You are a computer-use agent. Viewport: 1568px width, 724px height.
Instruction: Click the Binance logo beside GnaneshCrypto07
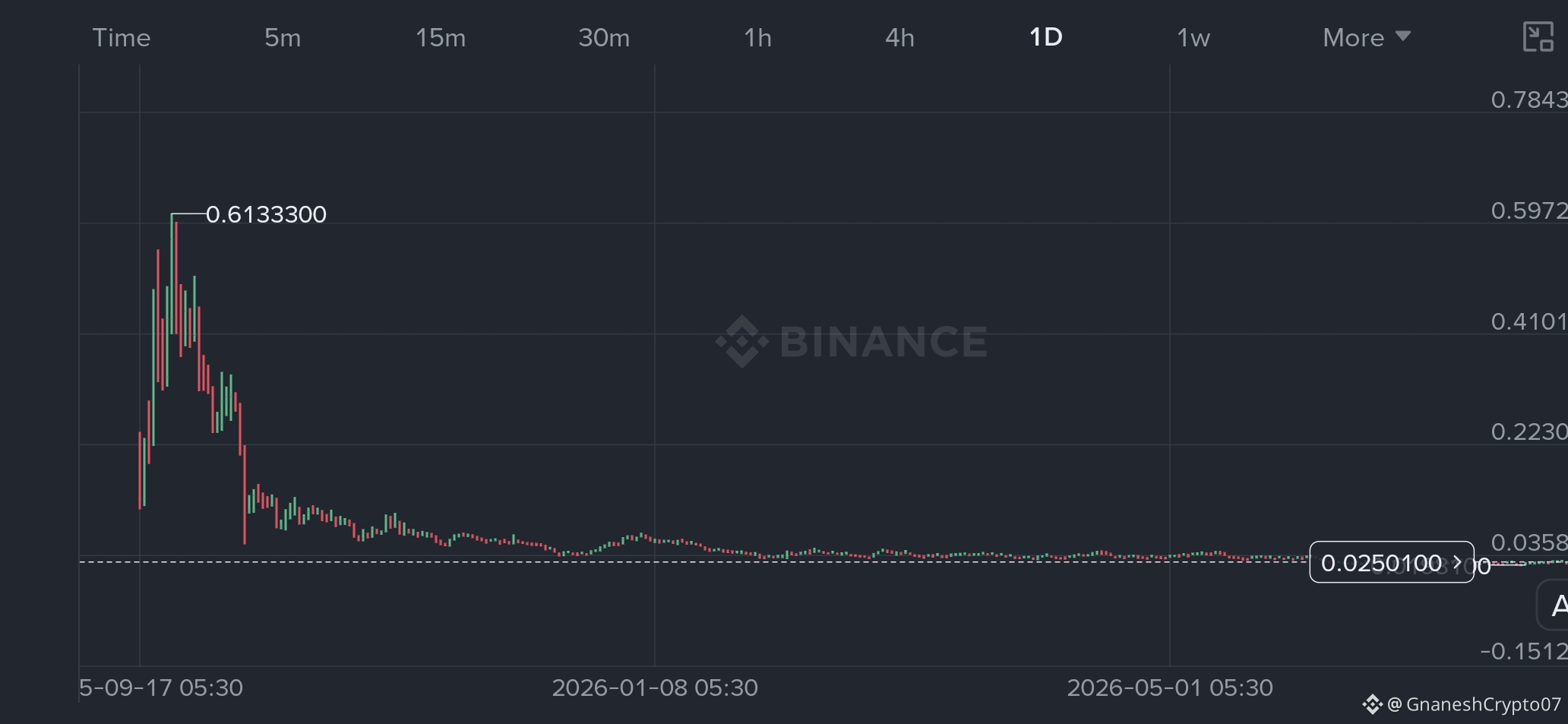1372,704
